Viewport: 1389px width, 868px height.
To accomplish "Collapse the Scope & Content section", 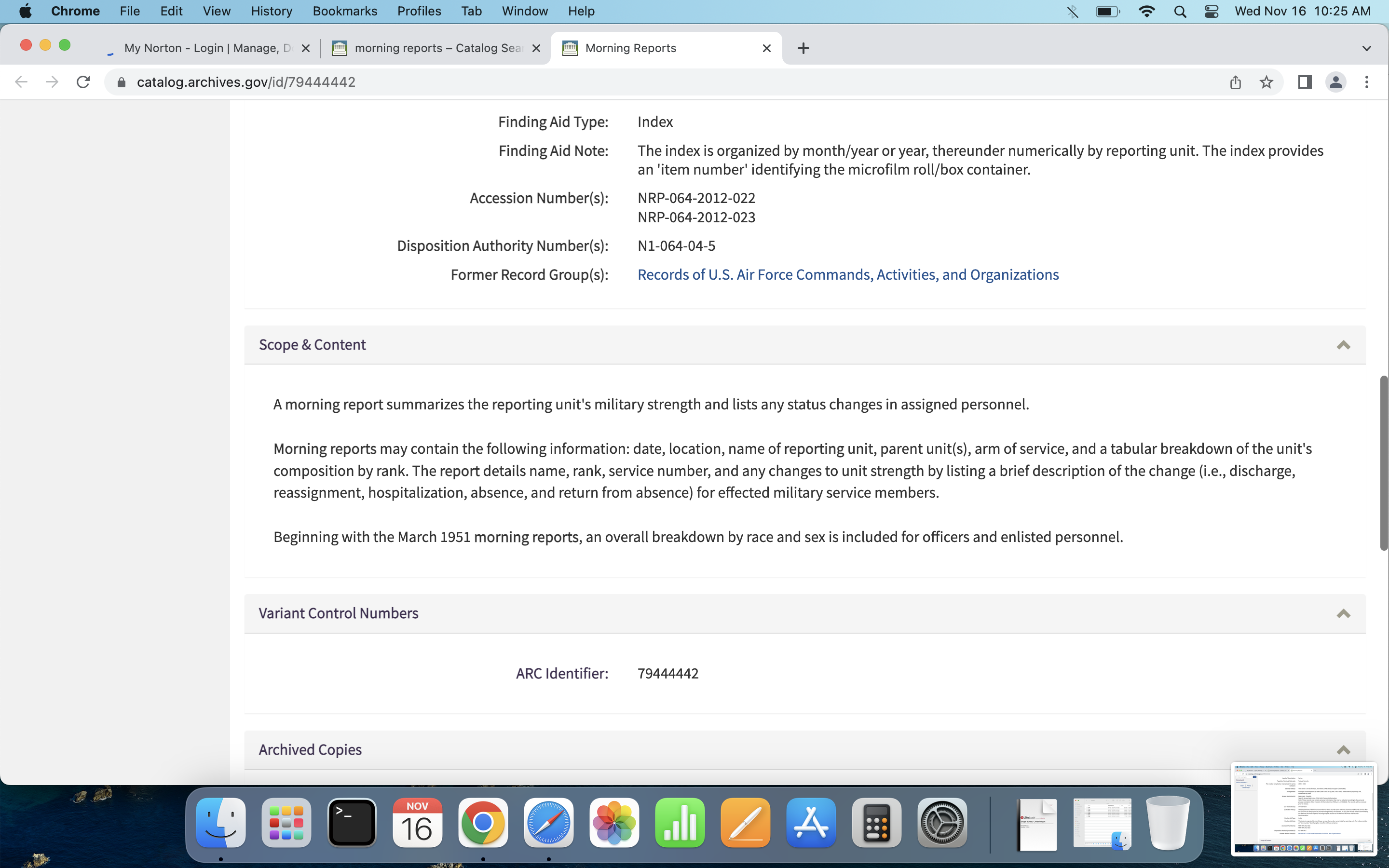I will [x=1343, y=345].
